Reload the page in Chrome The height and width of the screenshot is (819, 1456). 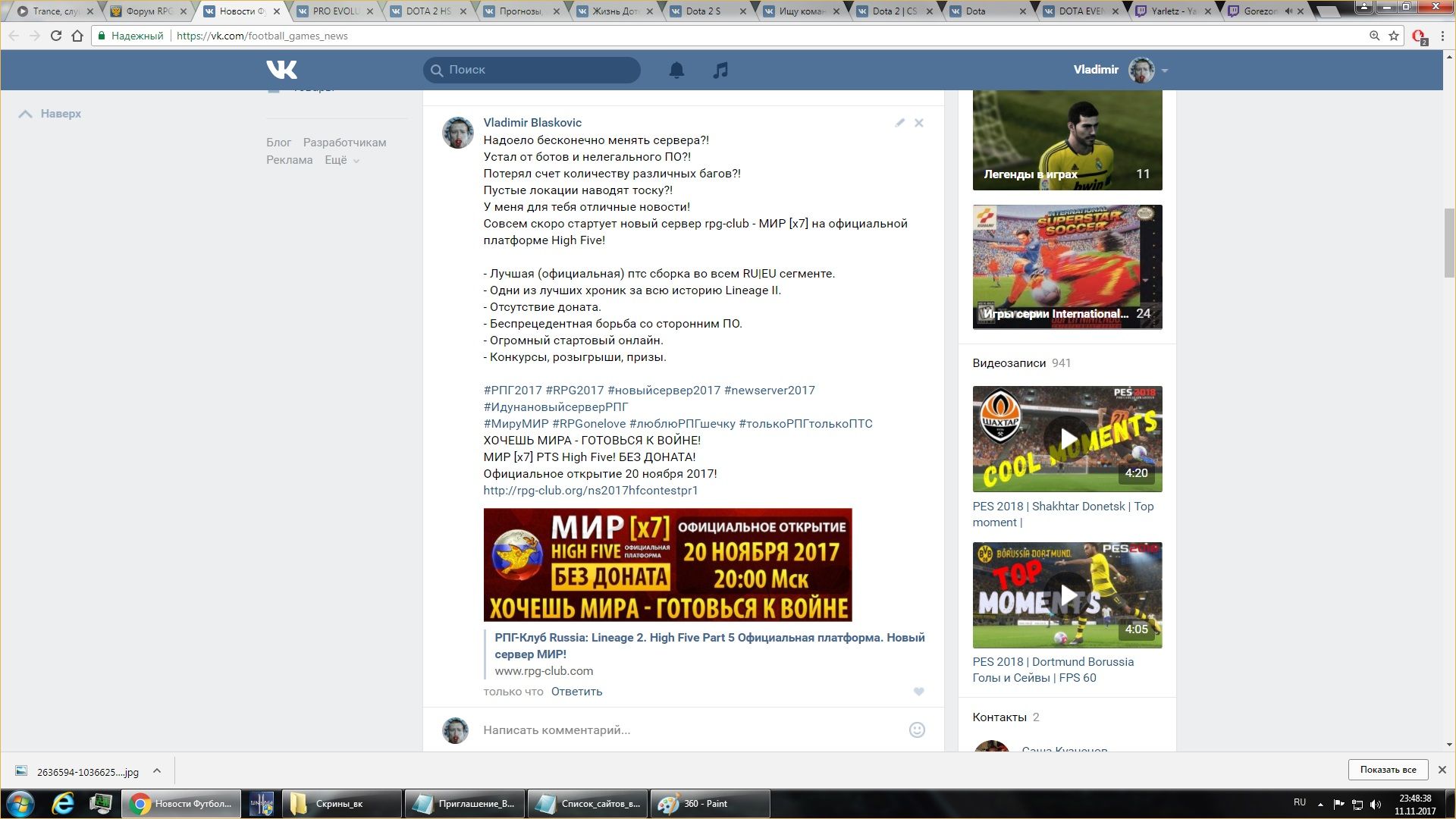(55, 36)
